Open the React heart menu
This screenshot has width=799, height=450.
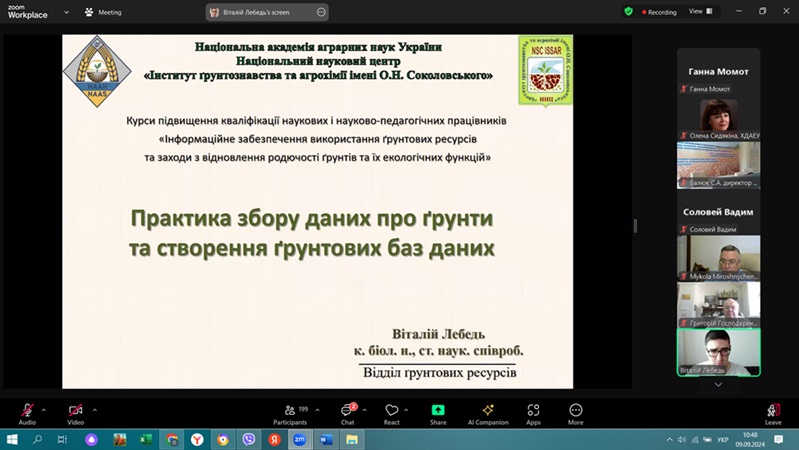[391, 414]
